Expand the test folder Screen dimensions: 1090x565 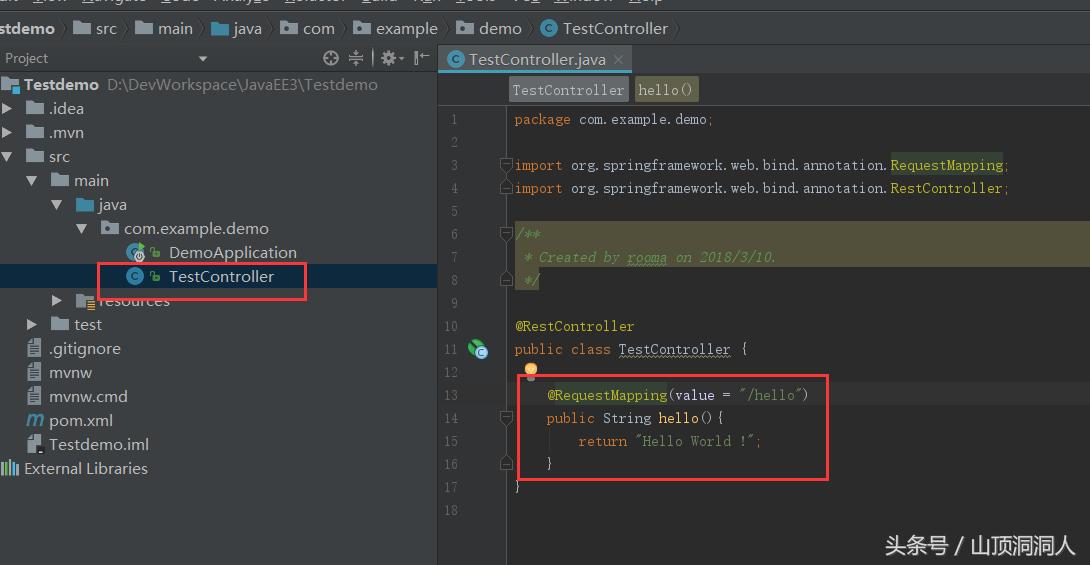click(32, 325)
